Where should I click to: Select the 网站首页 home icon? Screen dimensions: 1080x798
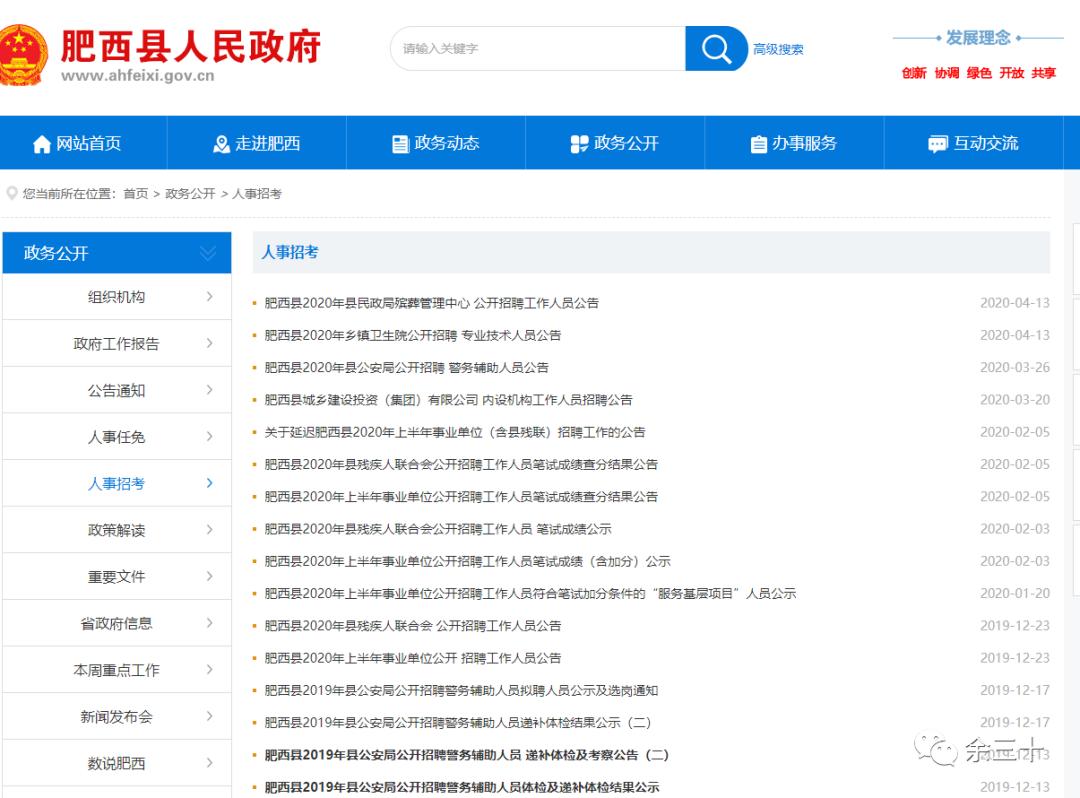(40, 142)
